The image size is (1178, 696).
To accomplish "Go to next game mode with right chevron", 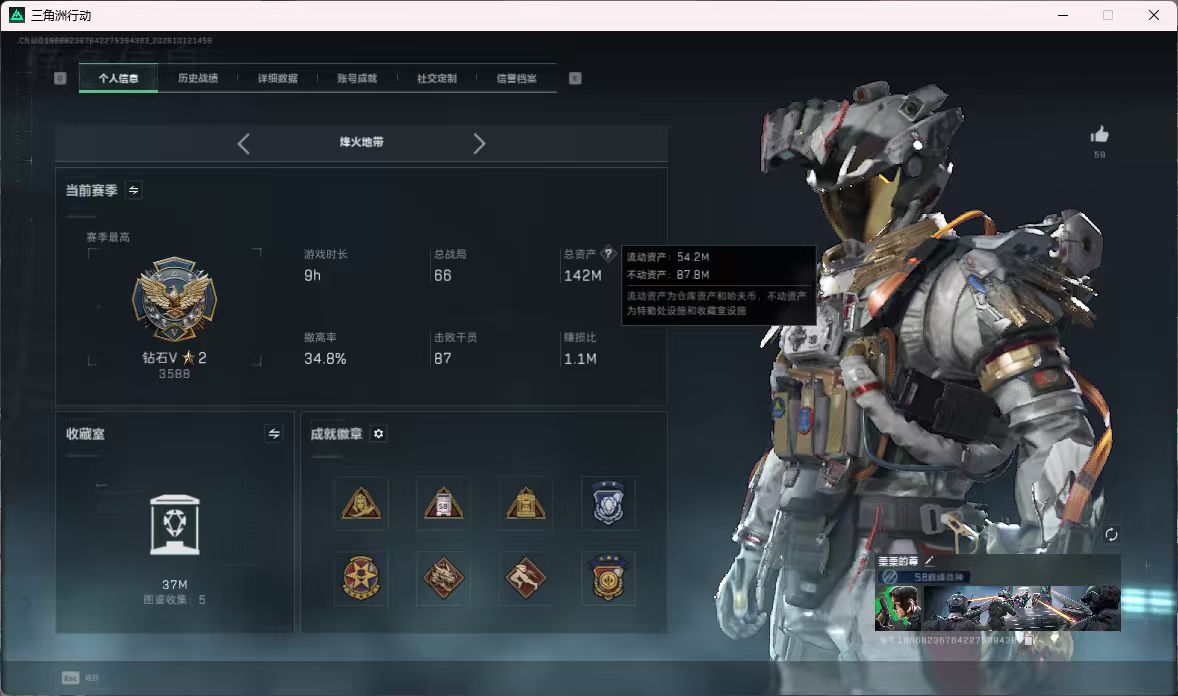I will 479,144.
